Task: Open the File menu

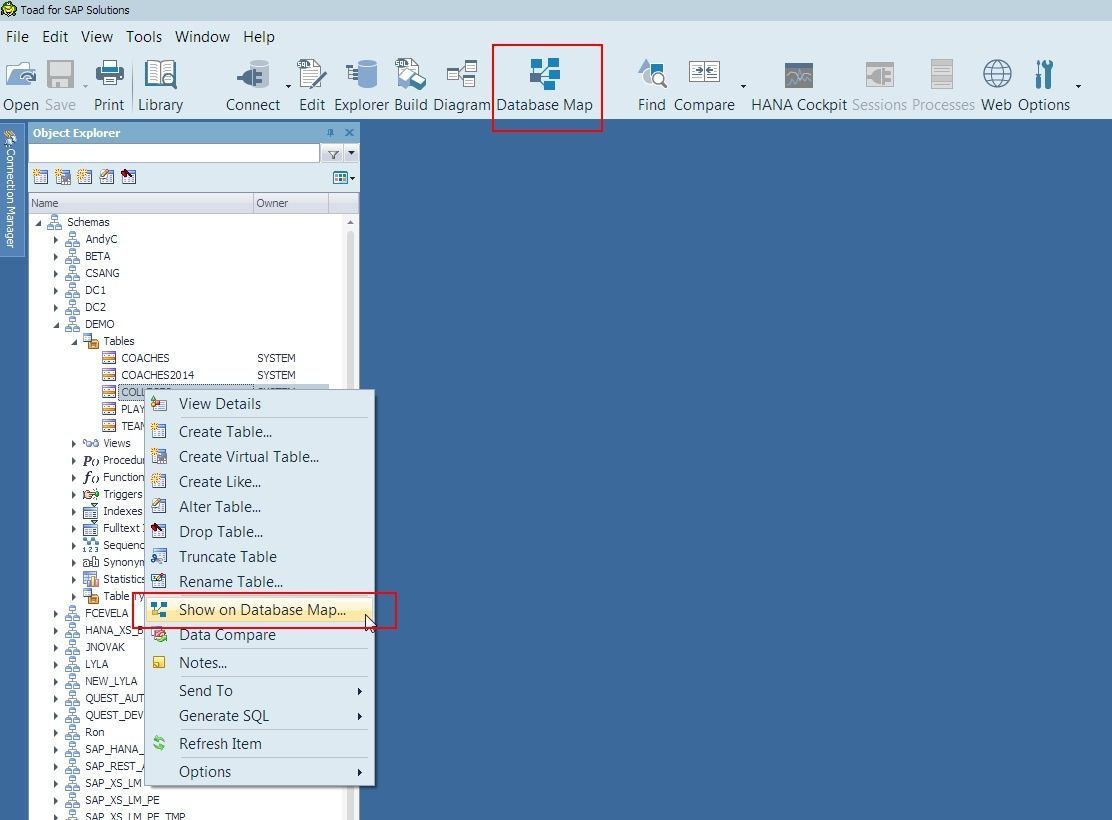Action: tap(17, 37)
